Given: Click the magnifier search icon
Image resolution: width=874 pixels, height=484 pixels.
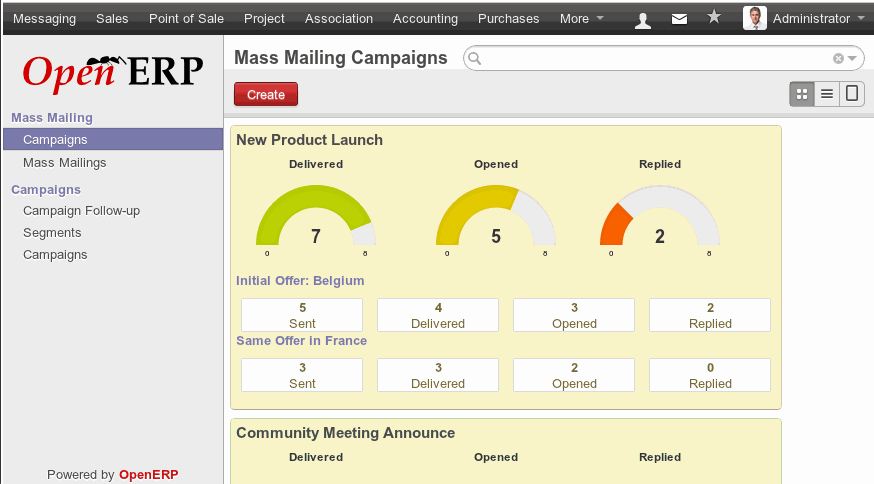Looking at the screenshot, I should point(474,58).
